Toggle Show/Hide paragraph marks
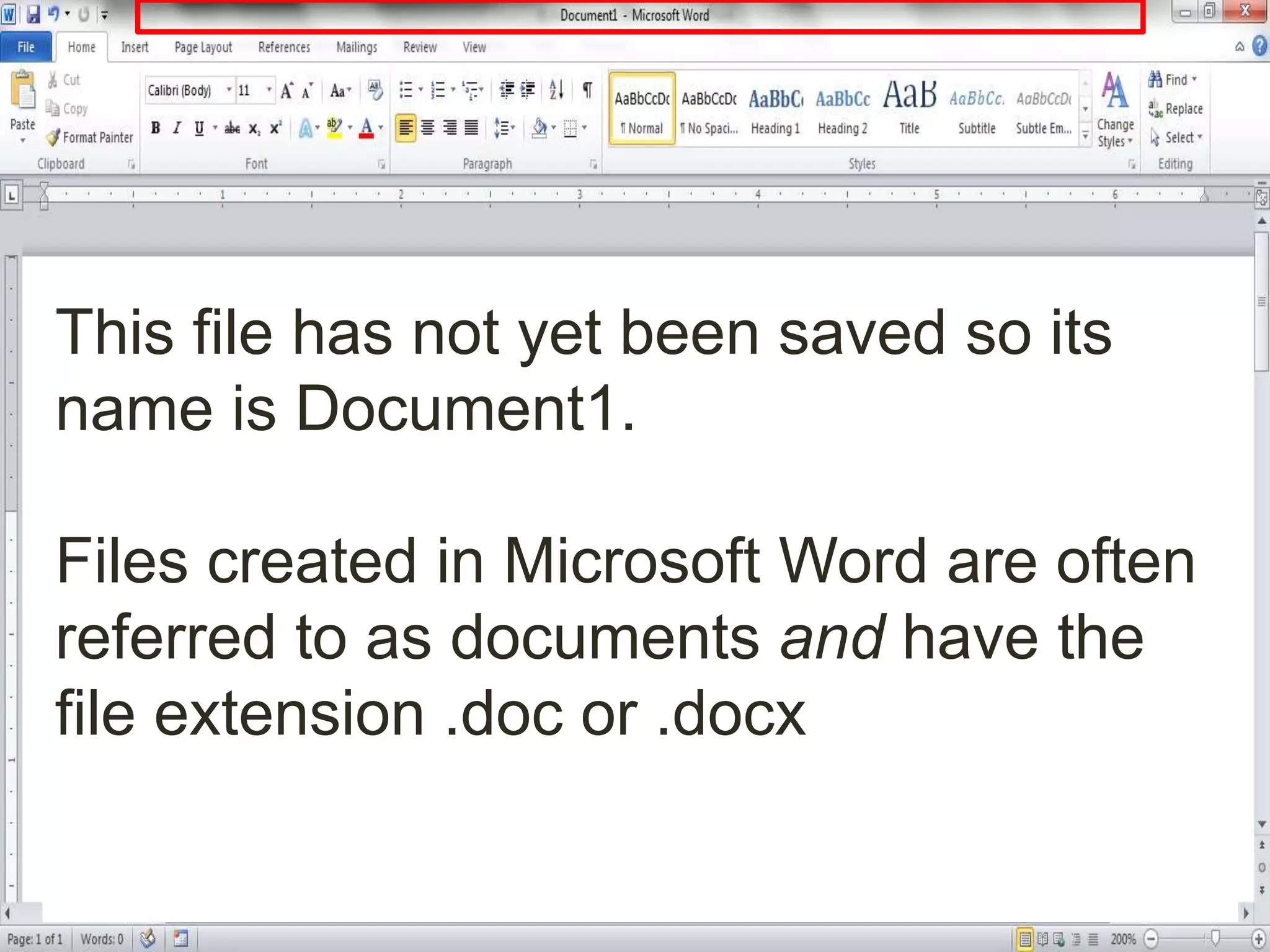 tap(587, 90)
